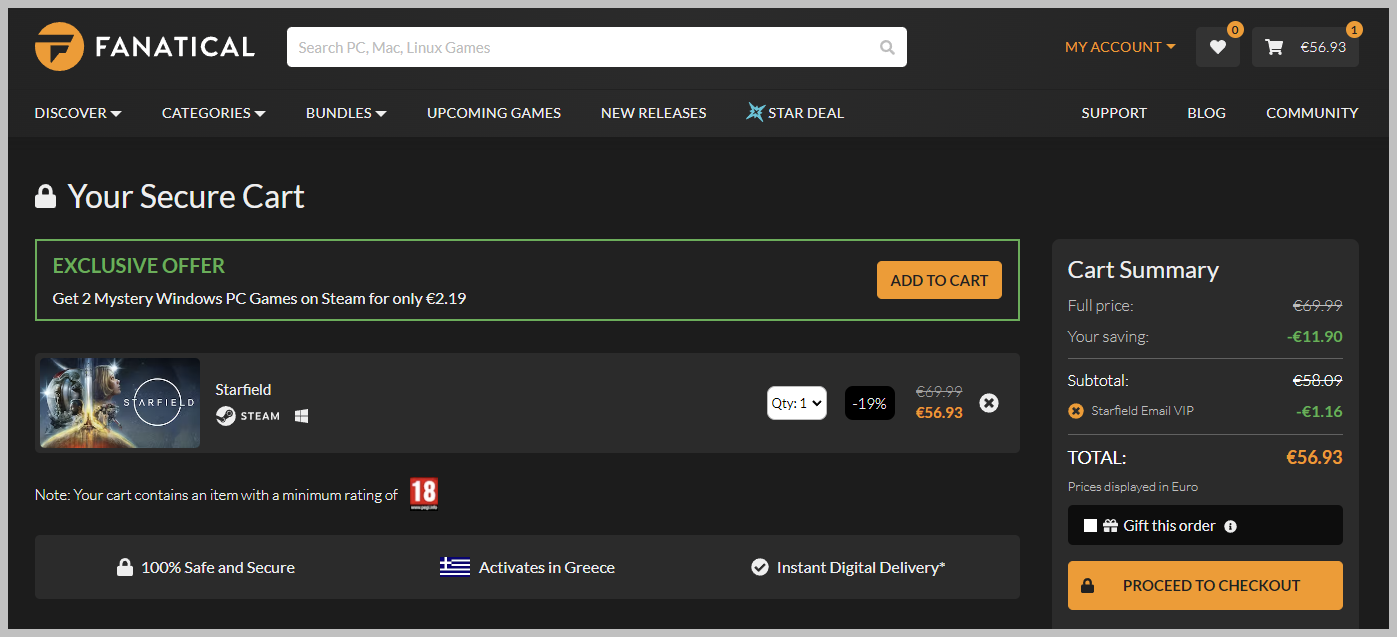
Task: Click Add to Cart for the exclusive offer
Action: (939, 280)
